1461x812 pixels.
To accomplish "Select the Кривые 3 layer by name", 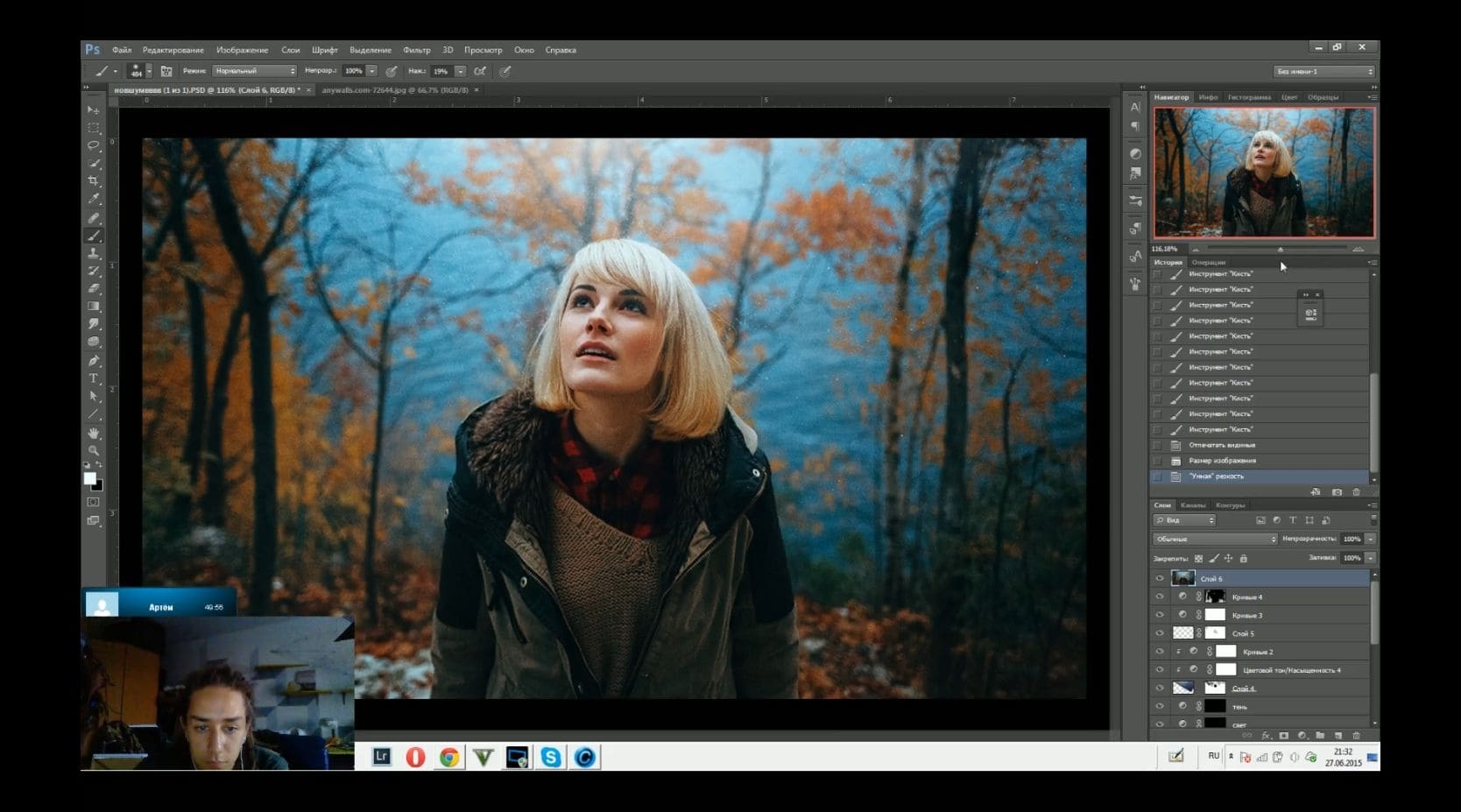I will (1247, 615).
